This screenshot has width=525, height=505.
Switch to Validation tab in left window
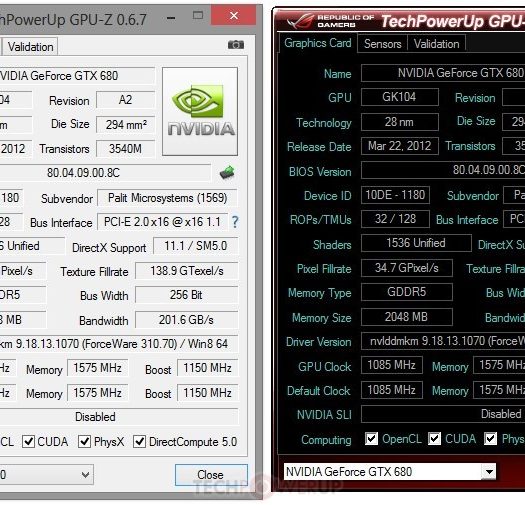pos(30,47)
